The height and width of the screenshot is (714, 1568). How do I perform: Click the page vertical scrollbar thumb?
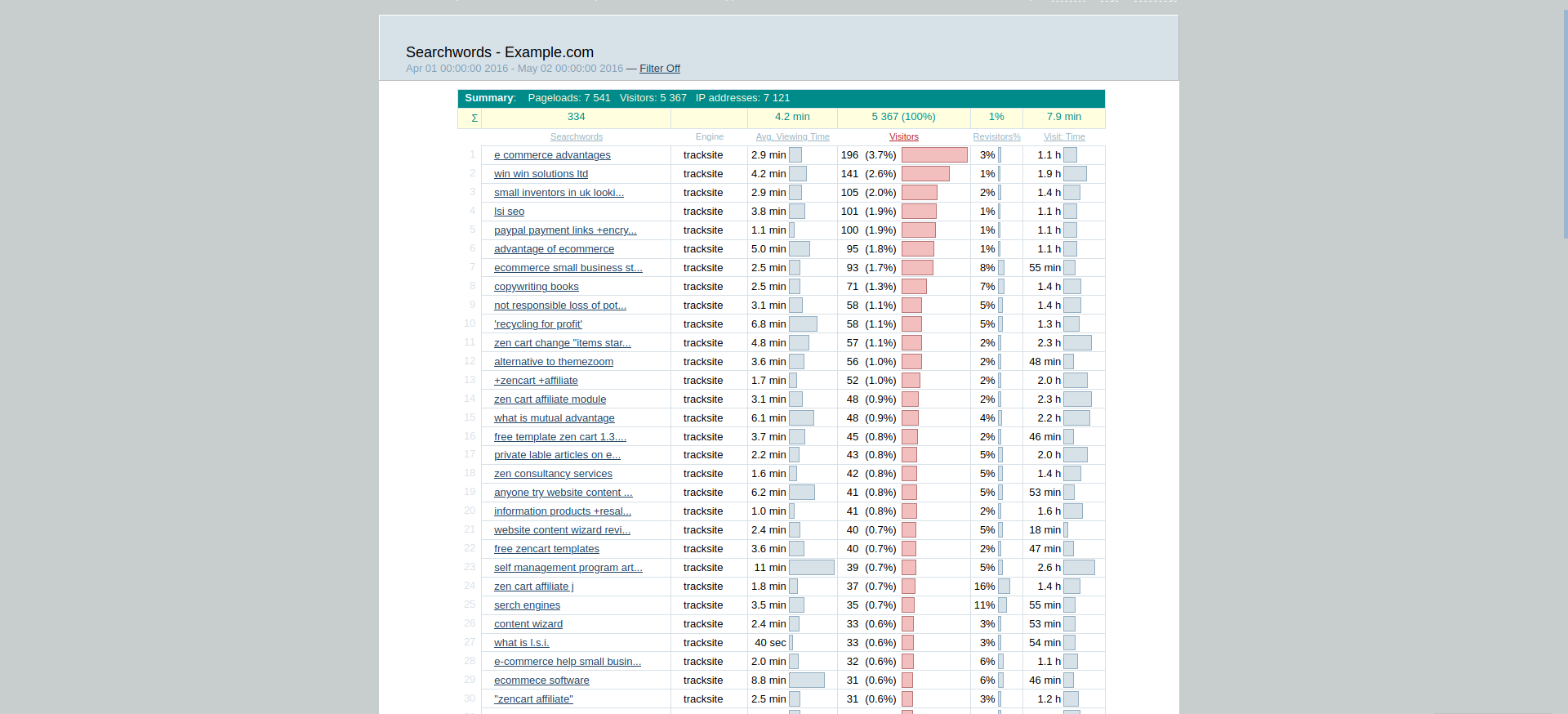click(x=1565, y=123)
